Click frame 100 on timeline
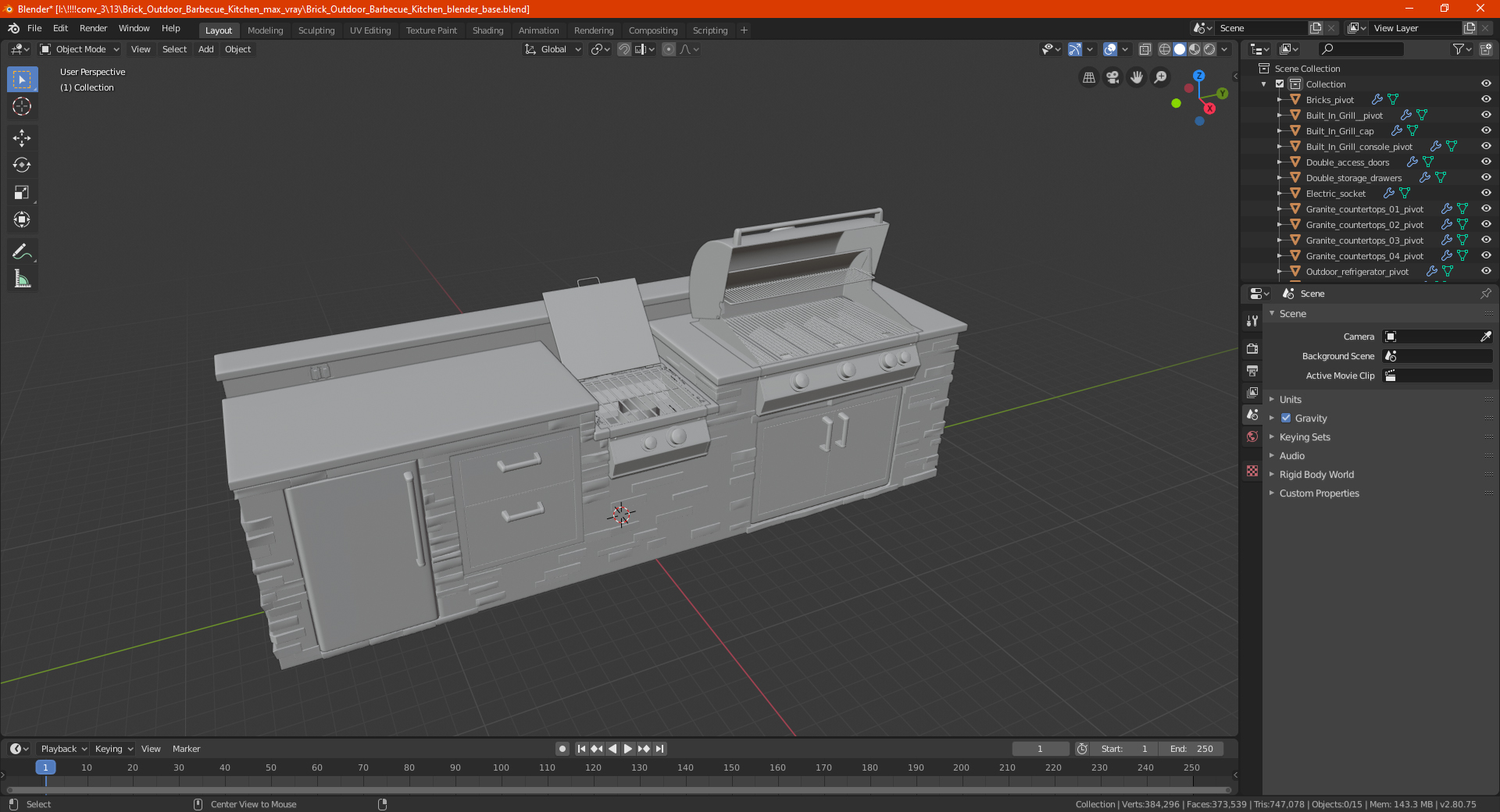Viewport: 1500px width, 812px height. pos(501,767)
